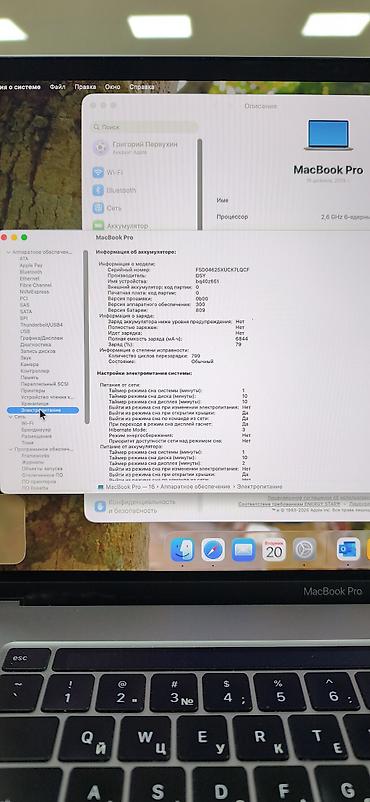
Task: Open the Правка menu
Action: pyautogui.click(x=85, y=87)
